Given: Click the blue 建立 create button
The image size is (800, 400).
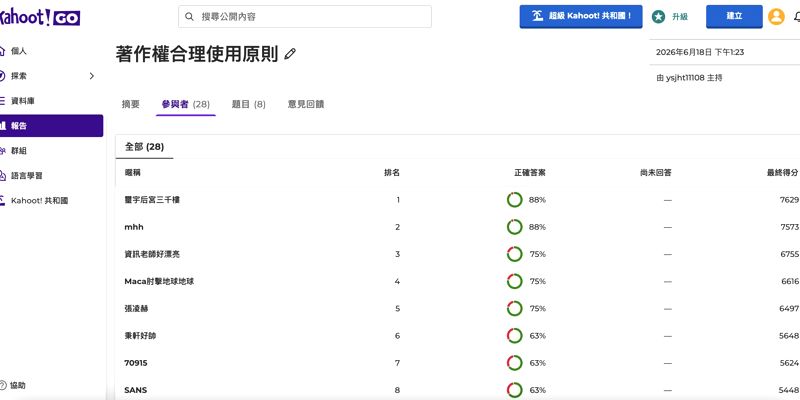Looking at the screenshot, I should (x=734, y=16).
